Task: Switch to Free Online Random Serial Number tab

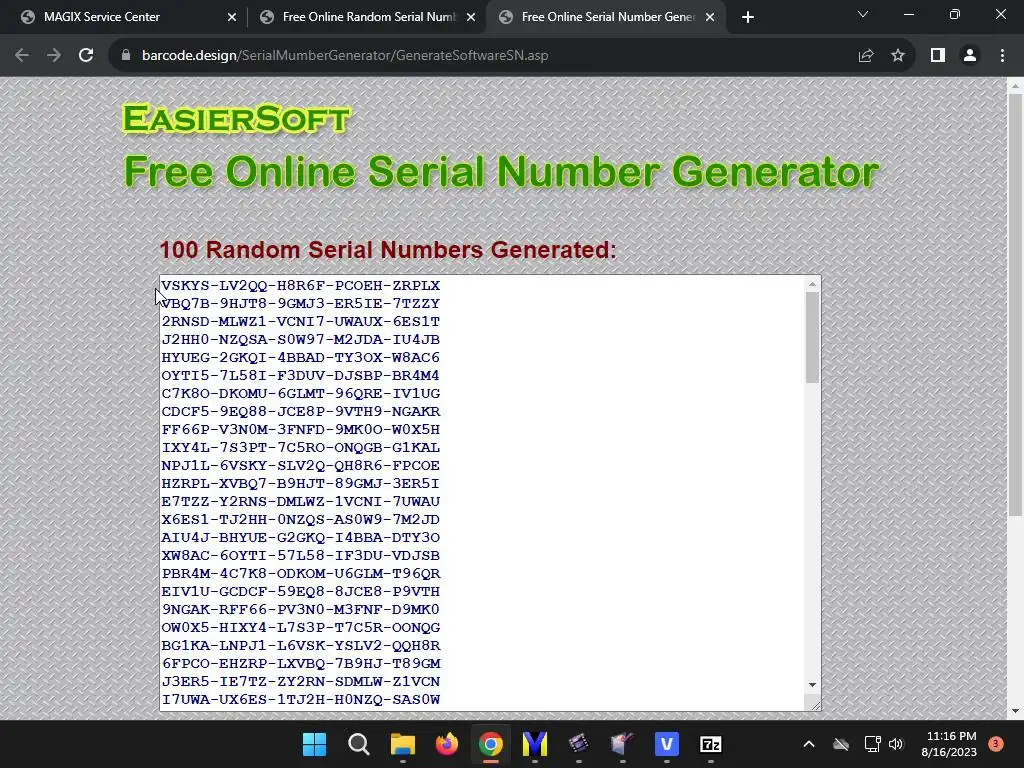Action: coord(369,17)
